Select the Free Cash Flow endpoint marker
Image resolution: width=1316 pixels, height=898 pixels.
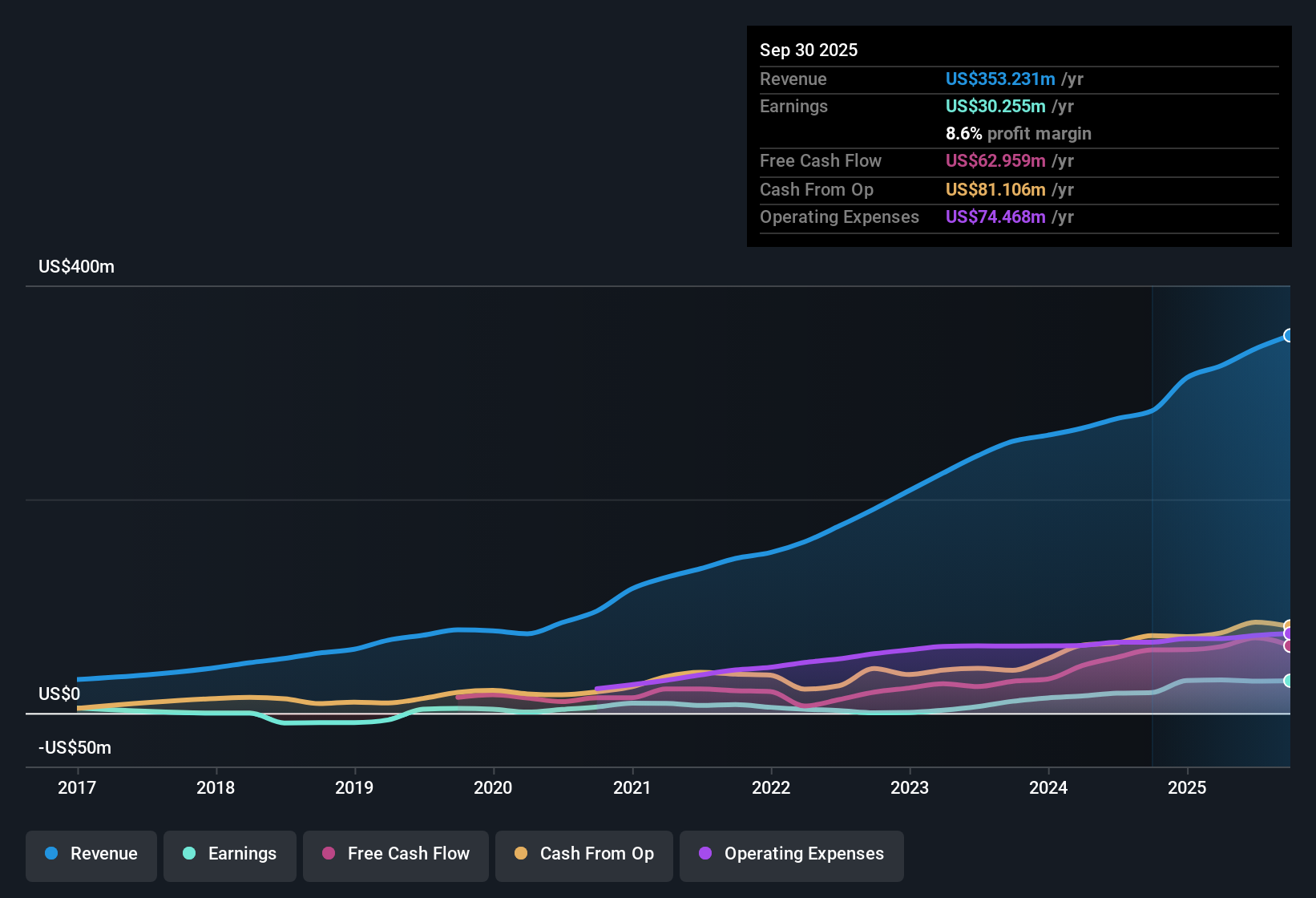pos(1289,645)
